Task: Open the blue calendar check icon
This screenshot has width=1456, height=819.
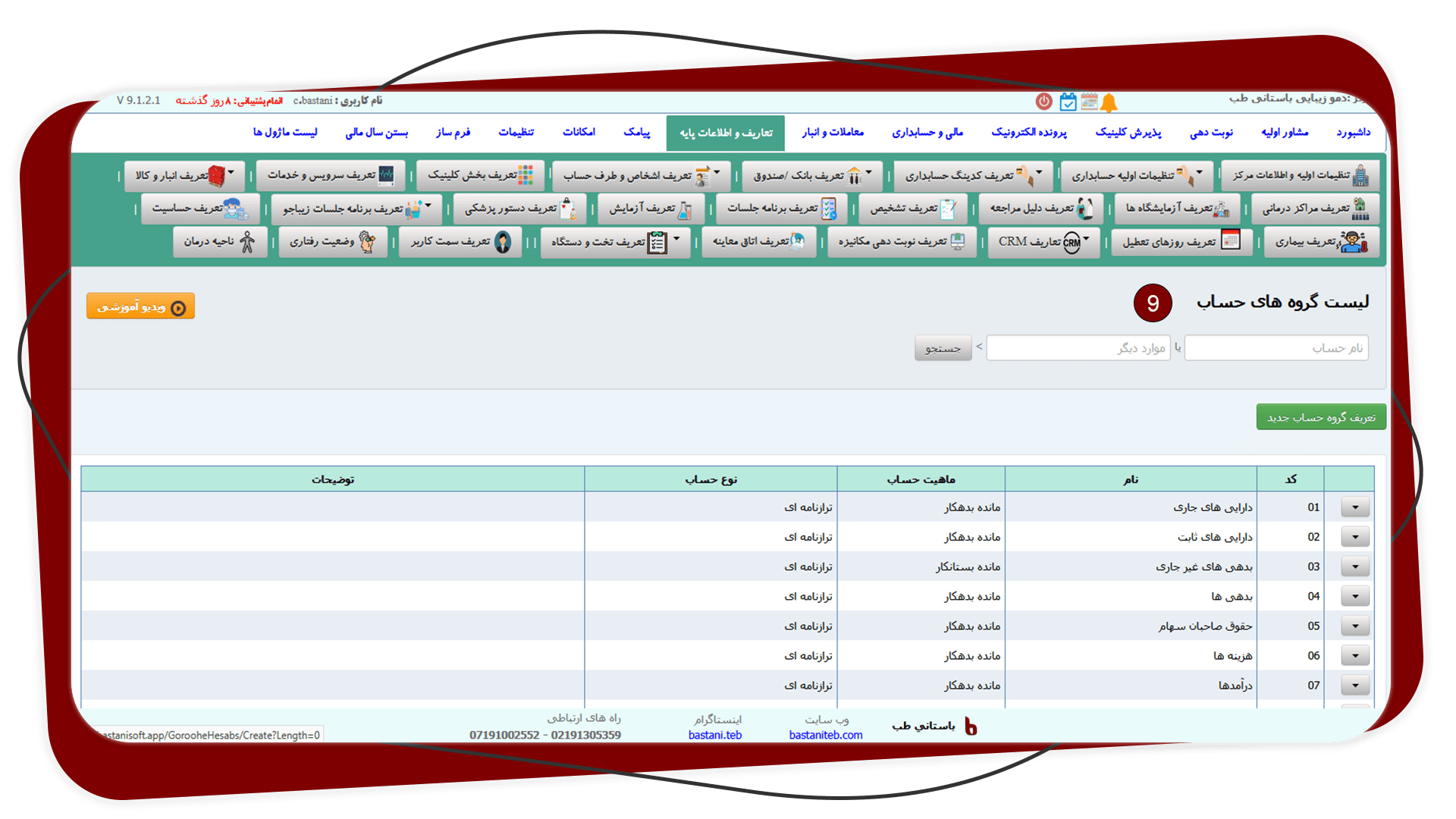Action: 1068,102
